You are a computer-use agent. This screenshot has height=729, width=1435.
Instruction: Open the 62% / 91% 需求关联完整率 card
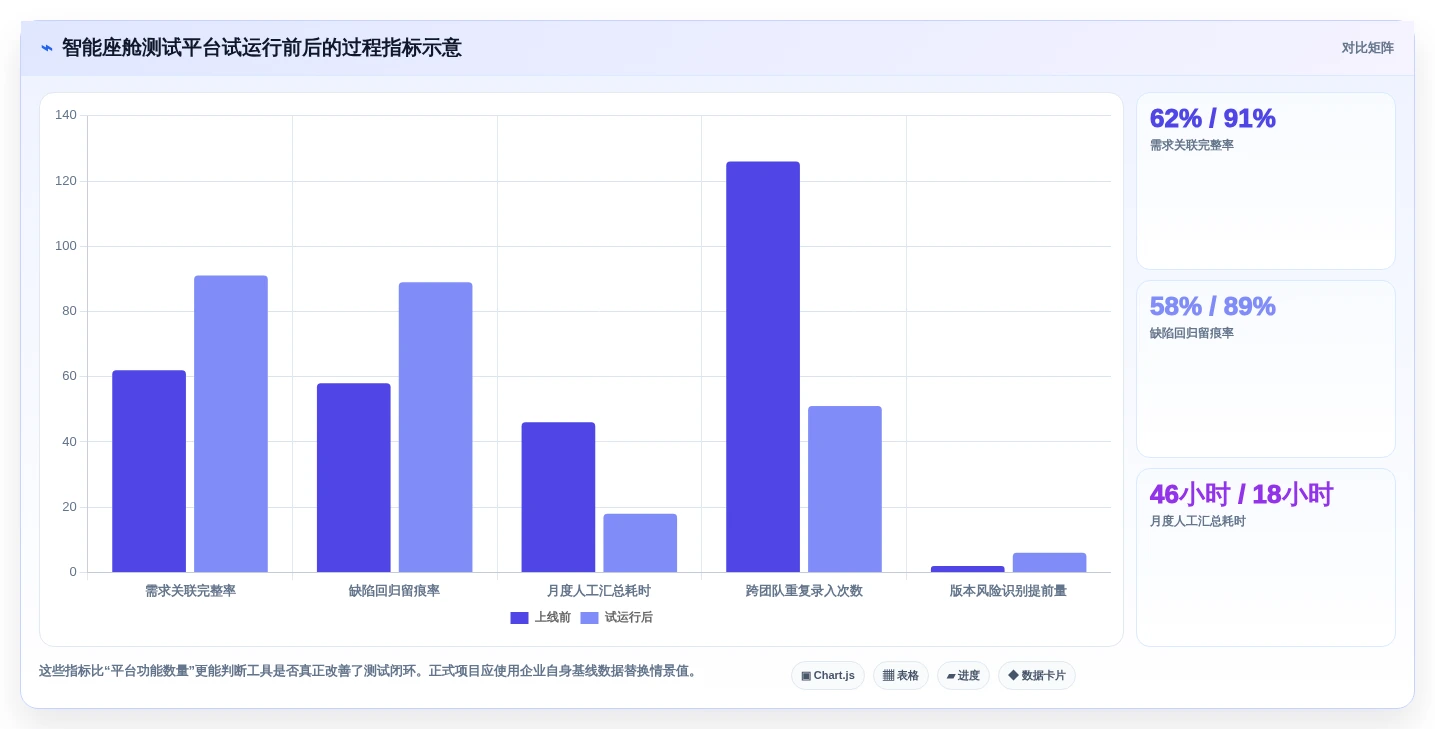(x=1265, y=181)
